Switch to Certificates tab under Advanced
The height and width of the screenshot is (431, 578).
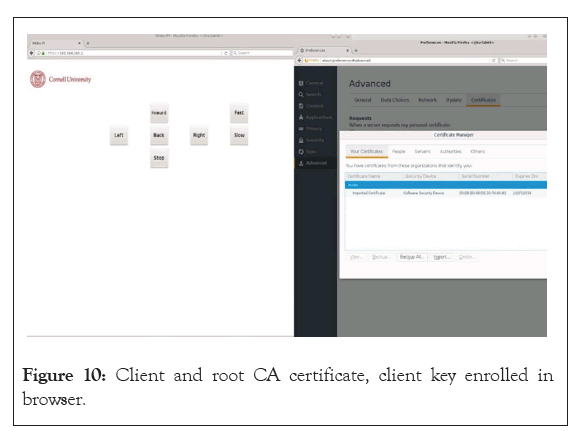483,100
